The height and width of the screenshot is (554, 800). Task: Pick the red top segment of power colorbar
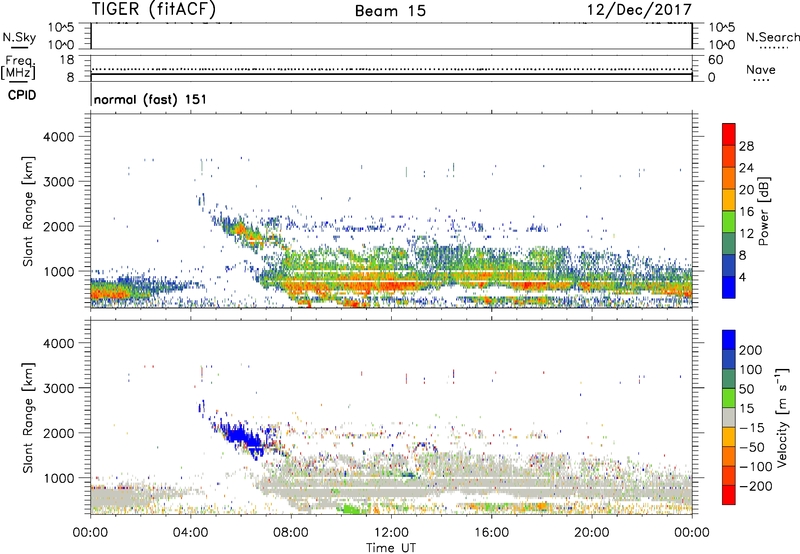pos(729,134)
